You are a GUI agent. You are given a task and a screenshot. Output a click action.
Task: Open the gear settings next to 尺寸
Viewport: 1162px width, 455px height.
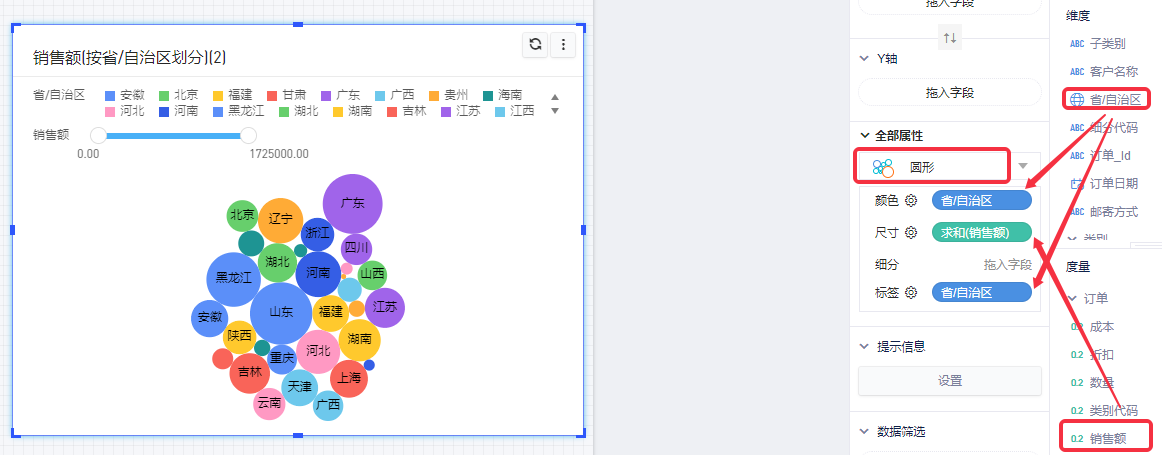pos(911,233)
